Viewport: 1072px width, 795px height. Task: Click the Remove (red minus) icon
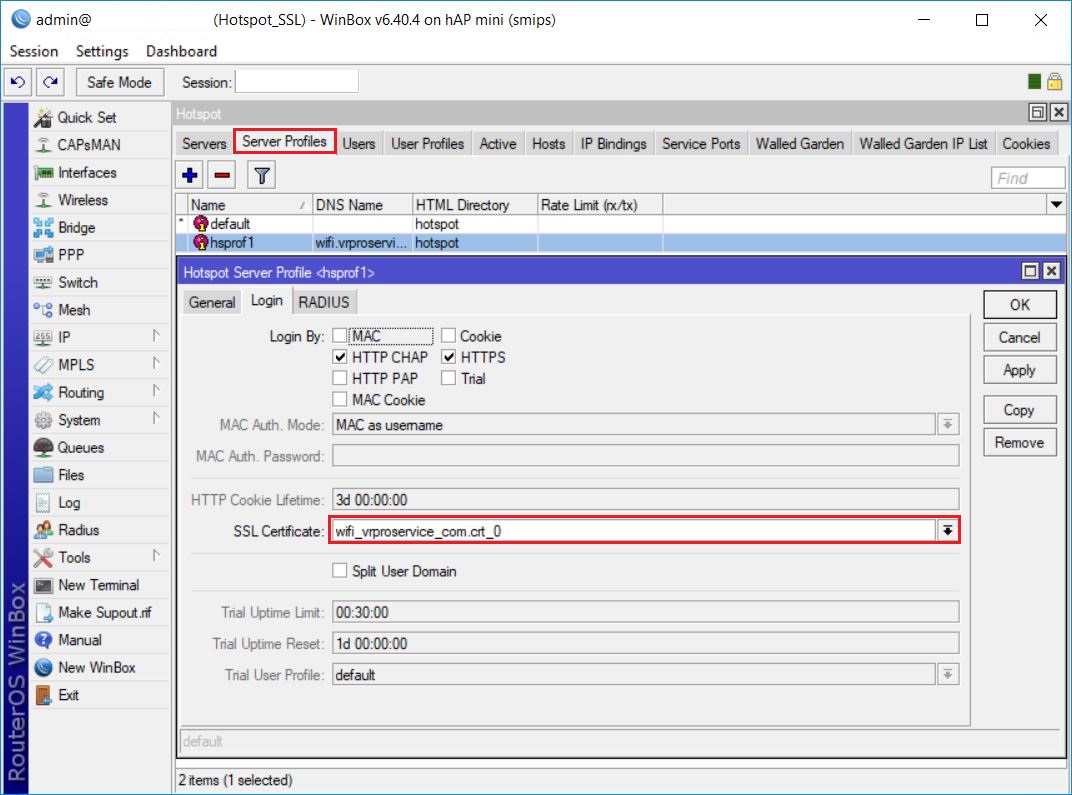(222, 176)
